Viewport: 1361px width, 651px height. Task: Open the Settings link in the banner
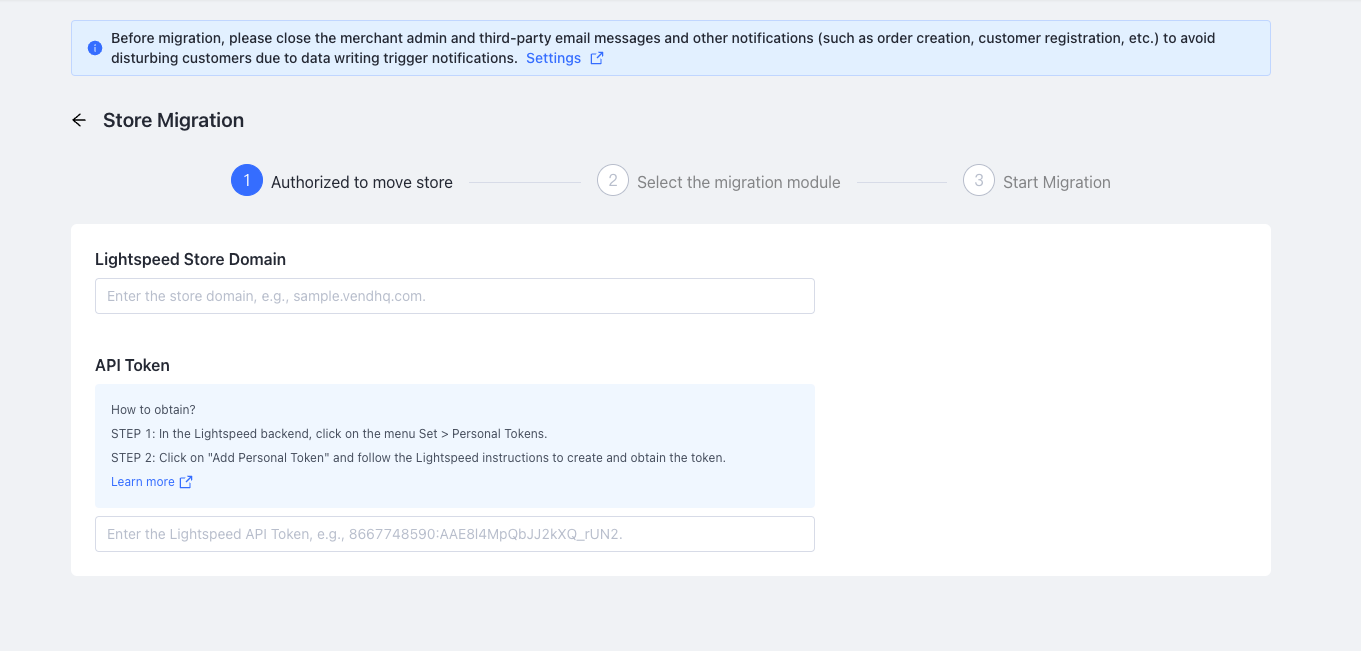[x=553, y=58]
